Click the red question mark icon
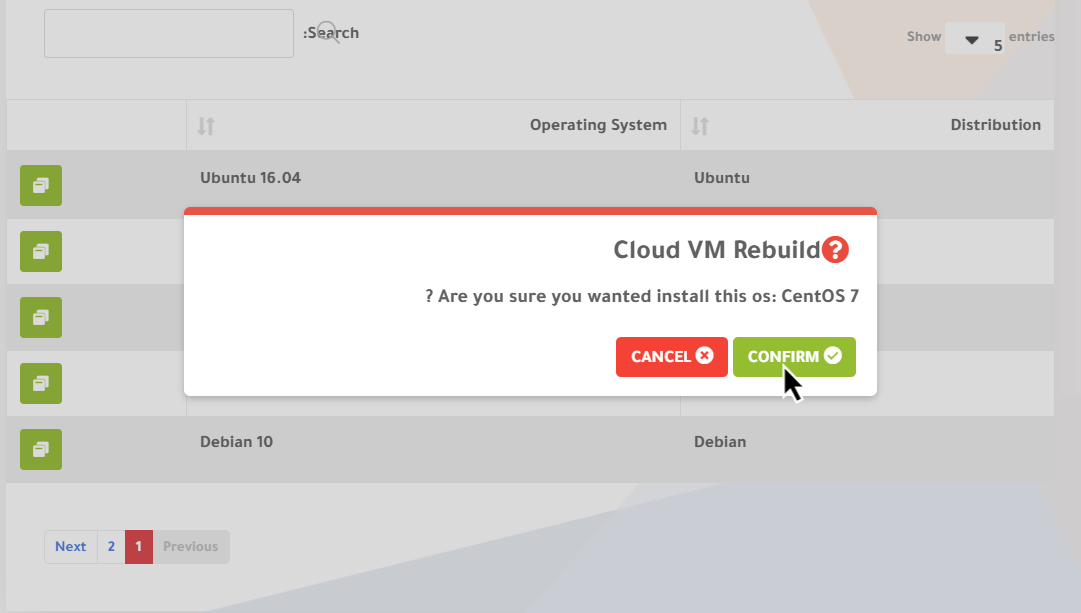This screenshot has height=613, width=1081. (x=835, y=250)
